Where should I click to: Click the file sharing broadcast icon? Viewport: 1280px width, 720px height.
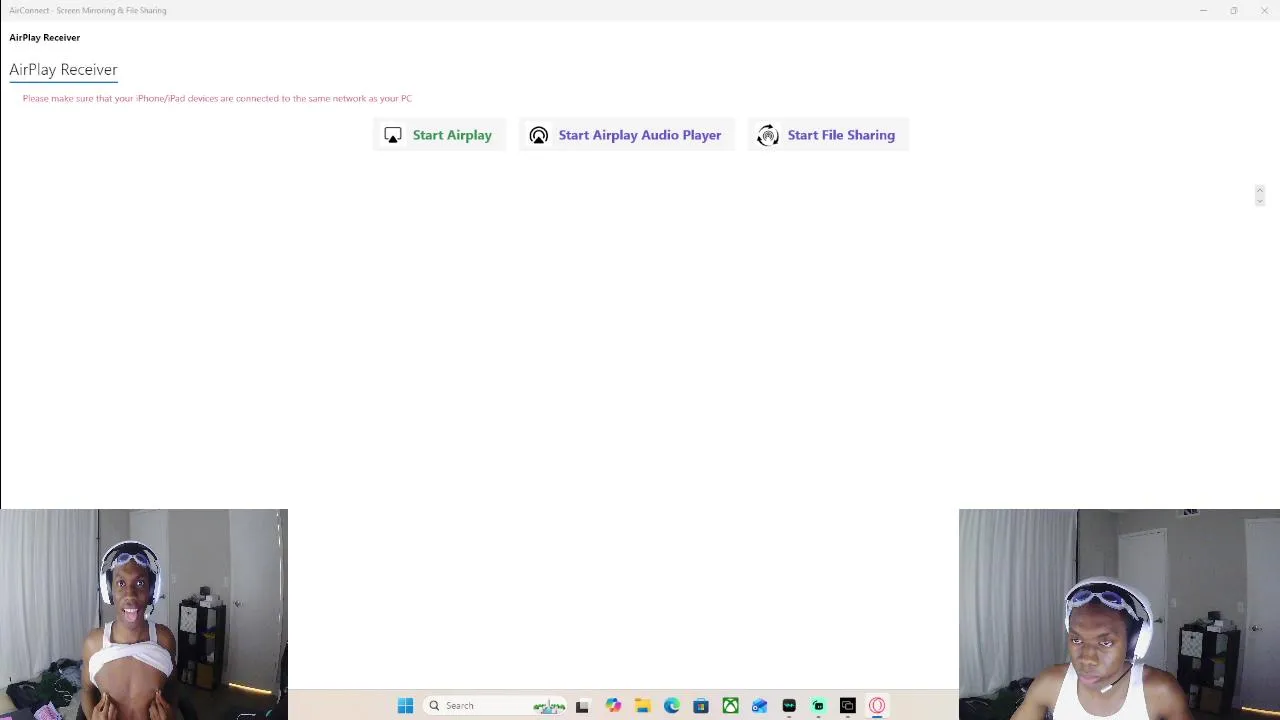pyautogui.click(x=768, y=135)
